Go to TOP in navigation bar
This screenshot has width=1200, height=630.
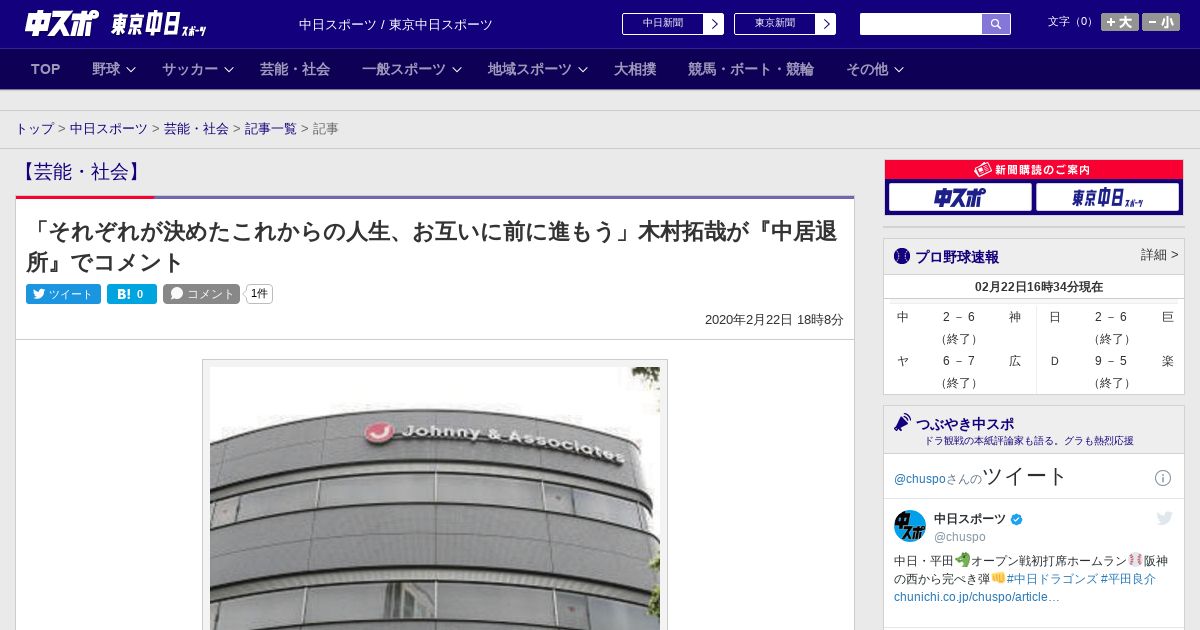[x=46, y=69]
